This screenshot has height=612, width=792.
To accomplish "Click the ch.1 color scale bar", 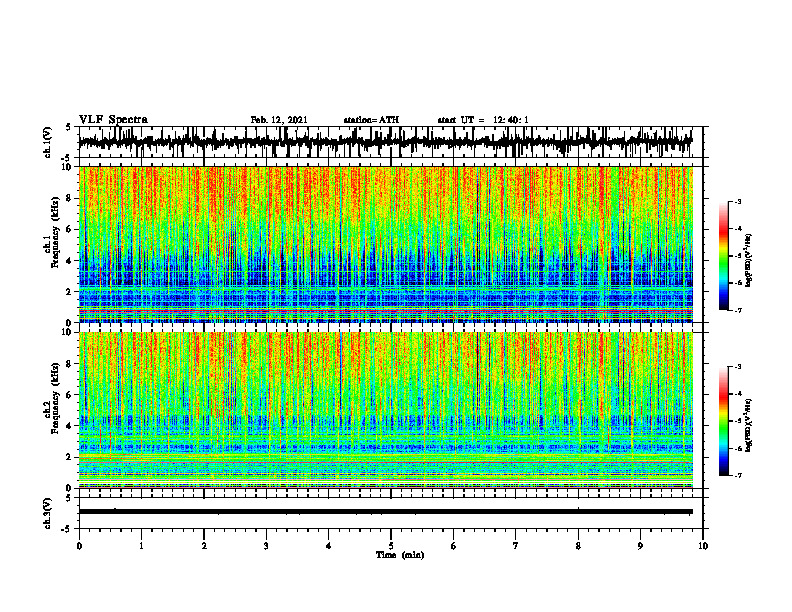I will [x=724, y=256].
